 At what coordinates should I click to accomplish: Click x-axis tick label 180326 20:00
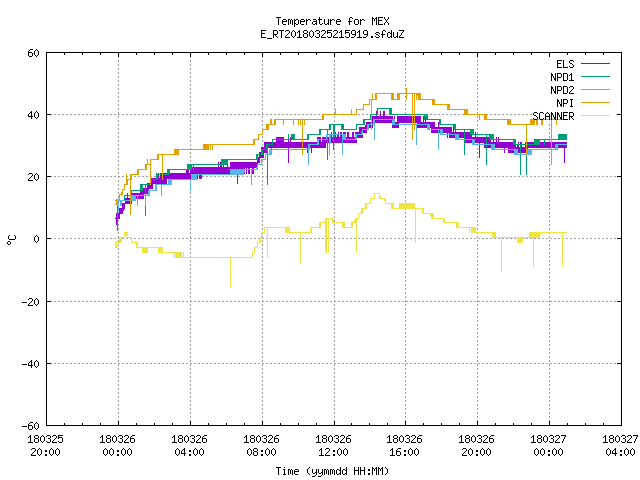coord(476,446)
